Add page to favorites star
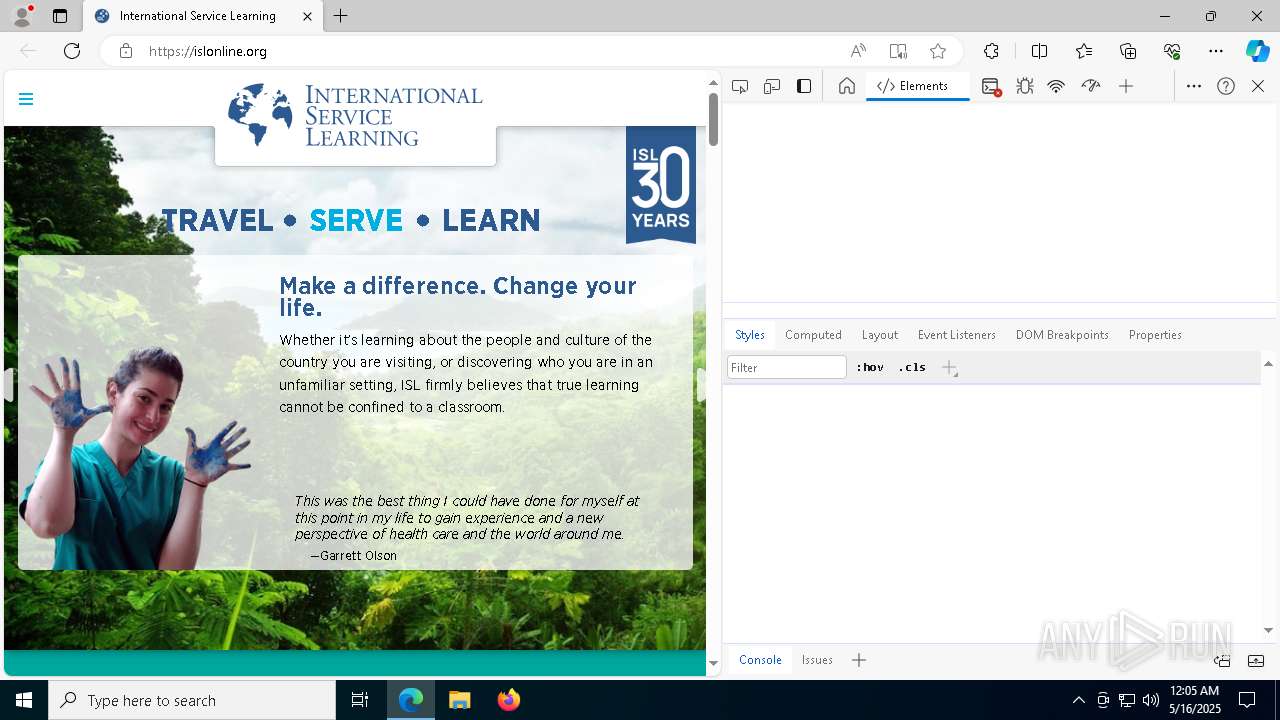The image size is (1280, 720). (x=938, y=51)
